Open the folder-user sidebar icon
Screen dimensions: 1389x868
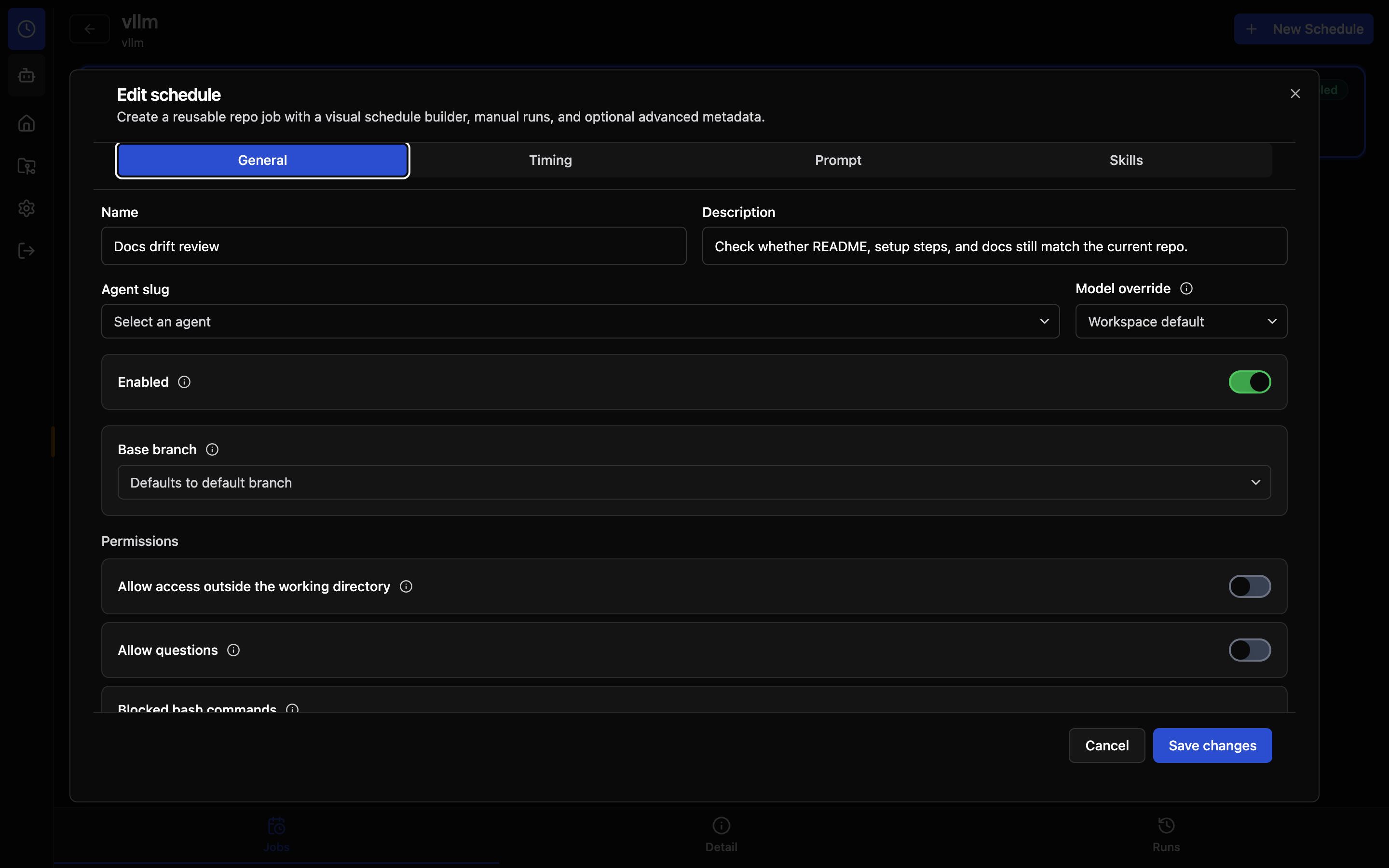(27, 166)
